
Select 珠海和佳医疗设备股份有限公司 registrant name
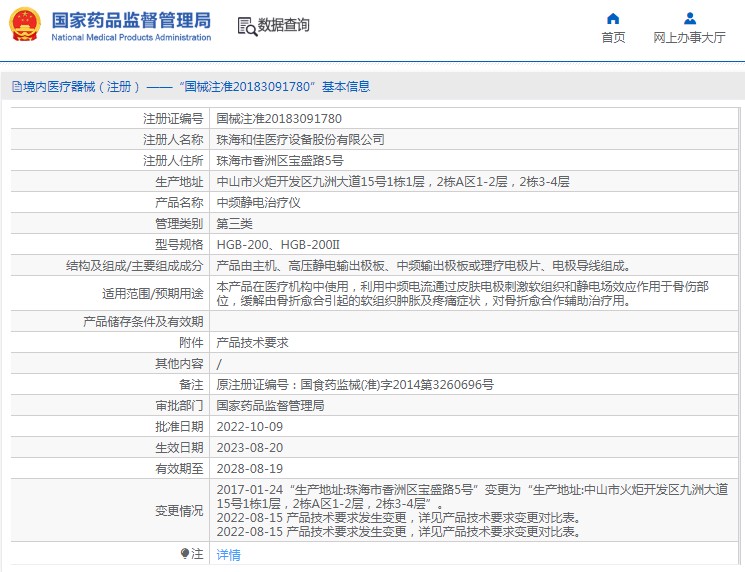tap(300, 140)
